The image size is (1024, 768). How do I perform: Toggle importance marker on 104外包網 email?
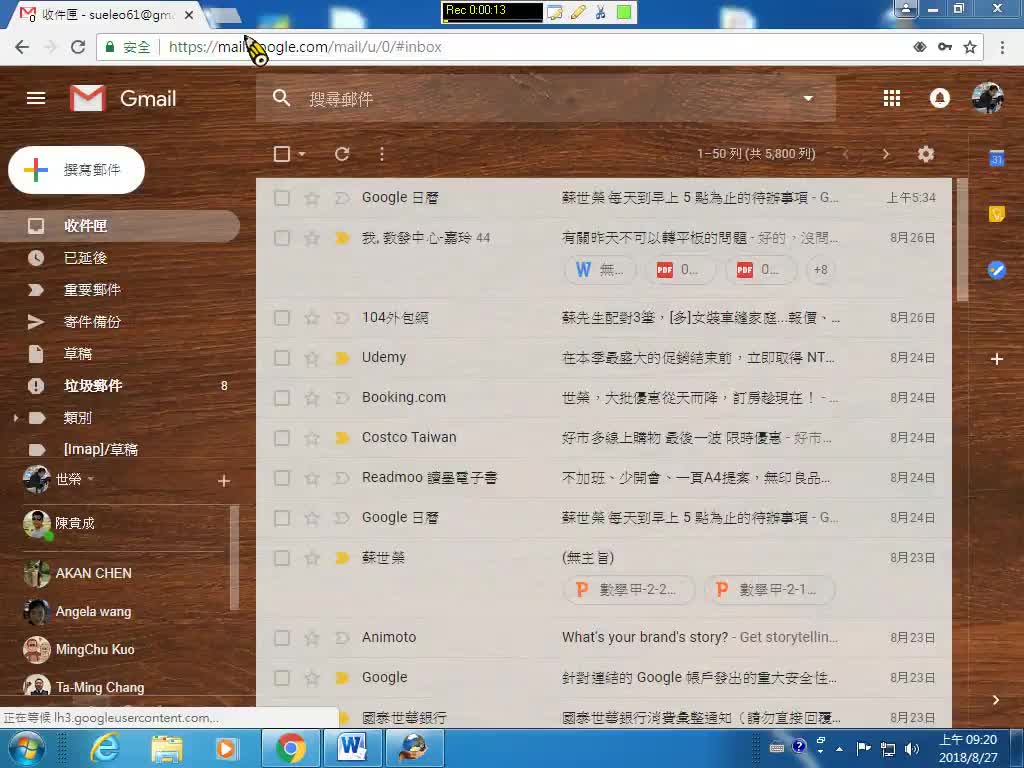tap(342, 318)
